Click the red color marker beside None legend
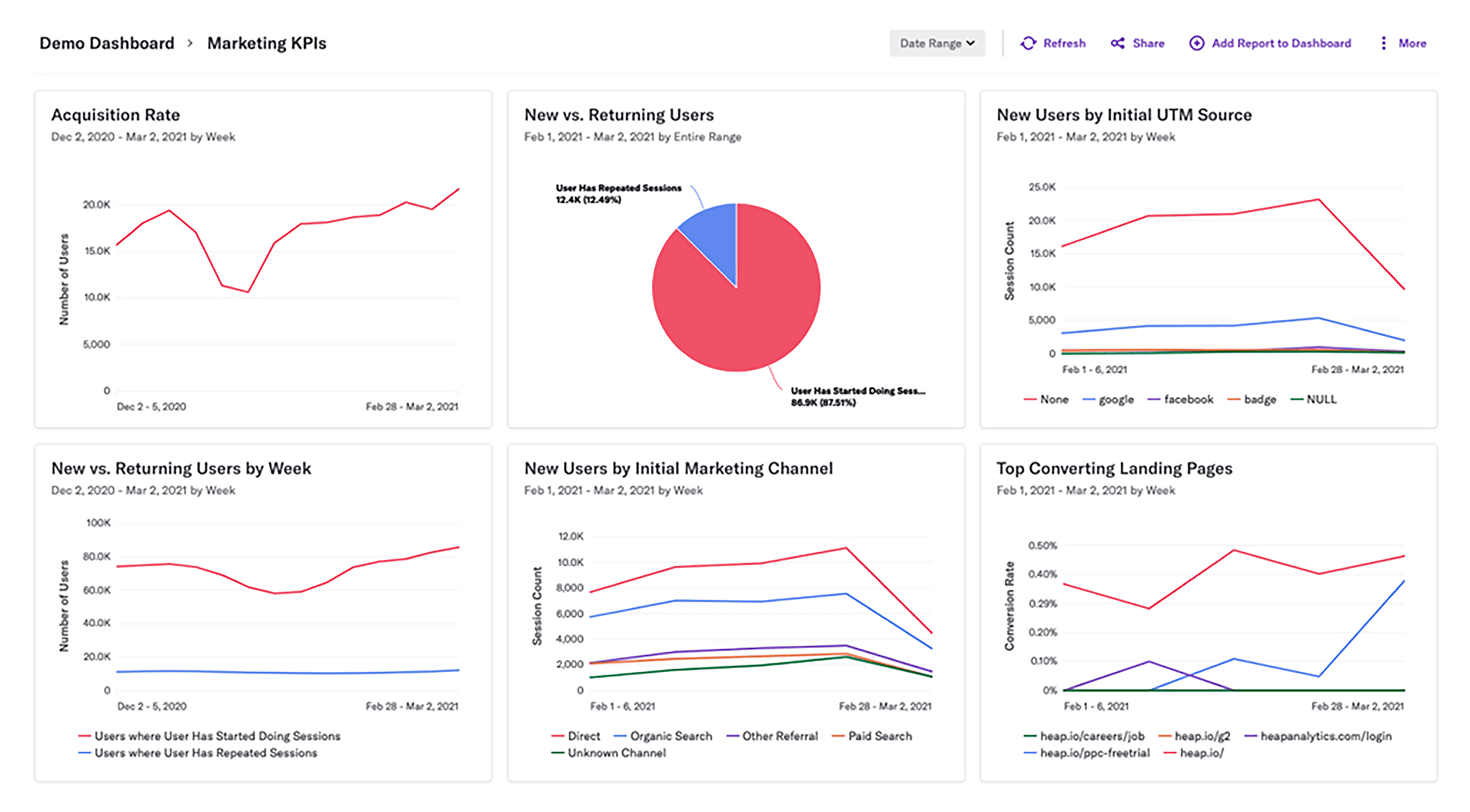The height and width of the screenshot is (812, 1470). click(x=1030, y=399)
